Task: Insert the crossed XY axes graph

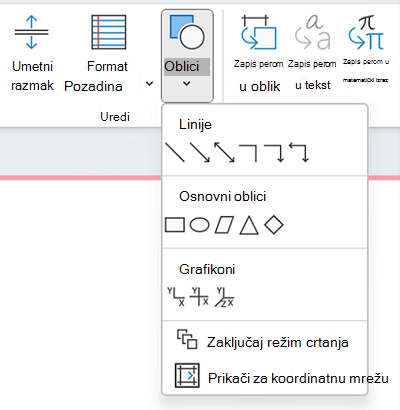Action: (199, 297)
